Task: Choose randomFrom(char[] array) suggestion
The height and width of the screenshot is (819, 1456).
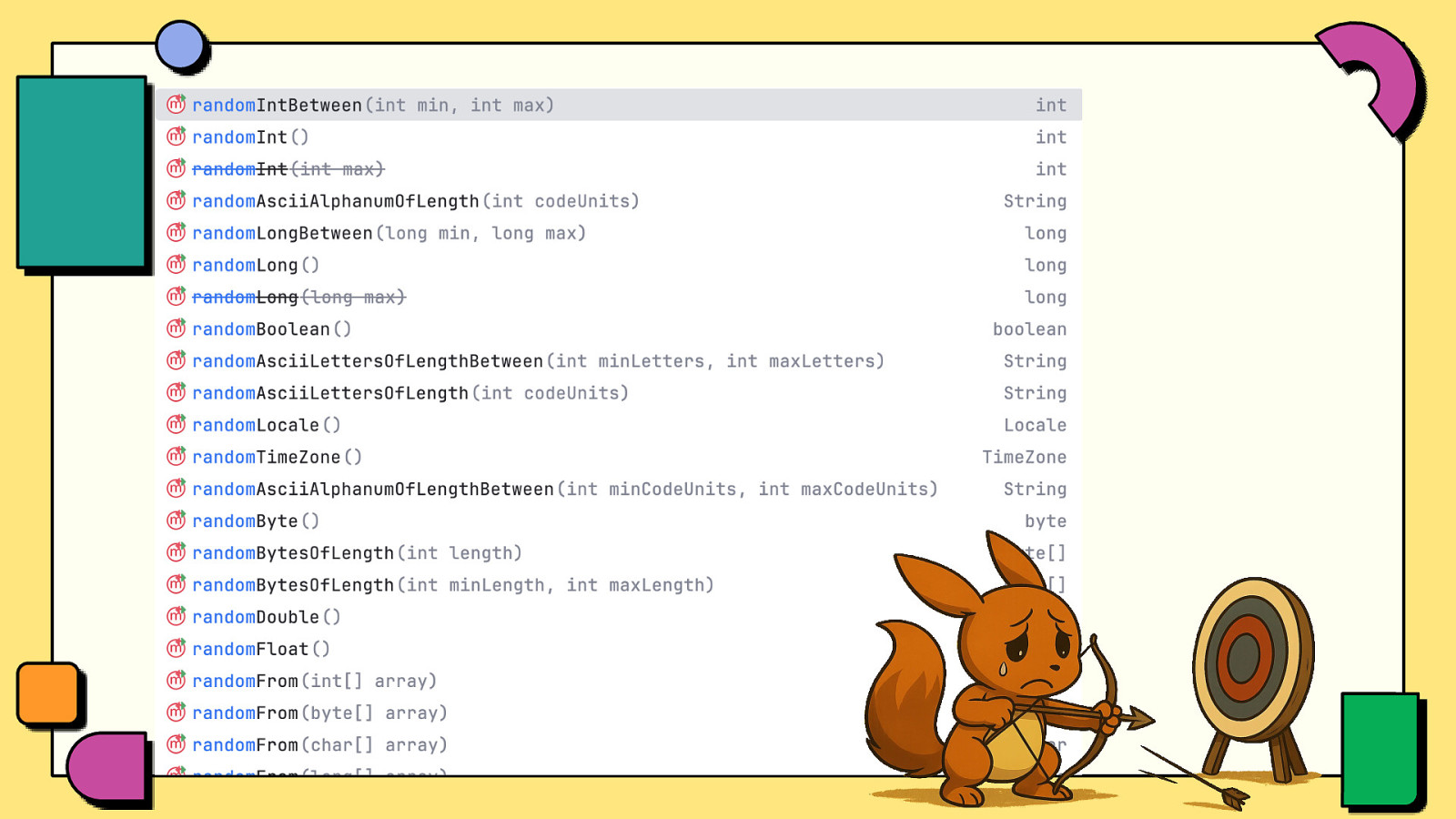Action: pyautogui.click(x=619, y=744)
